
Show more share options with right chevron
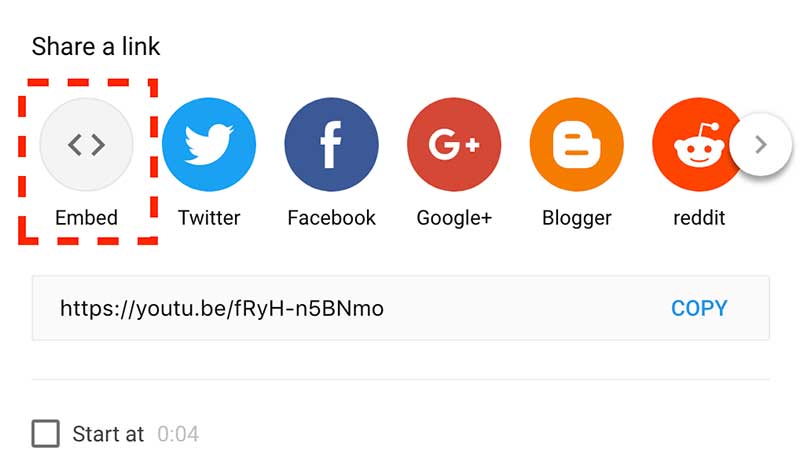pyautogui.click(x=761, y=145)
